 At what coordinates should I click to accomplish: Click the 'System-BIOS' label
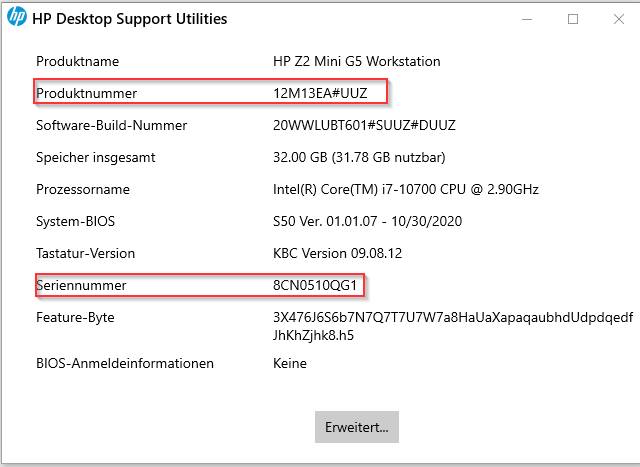(x=76, y=221)
